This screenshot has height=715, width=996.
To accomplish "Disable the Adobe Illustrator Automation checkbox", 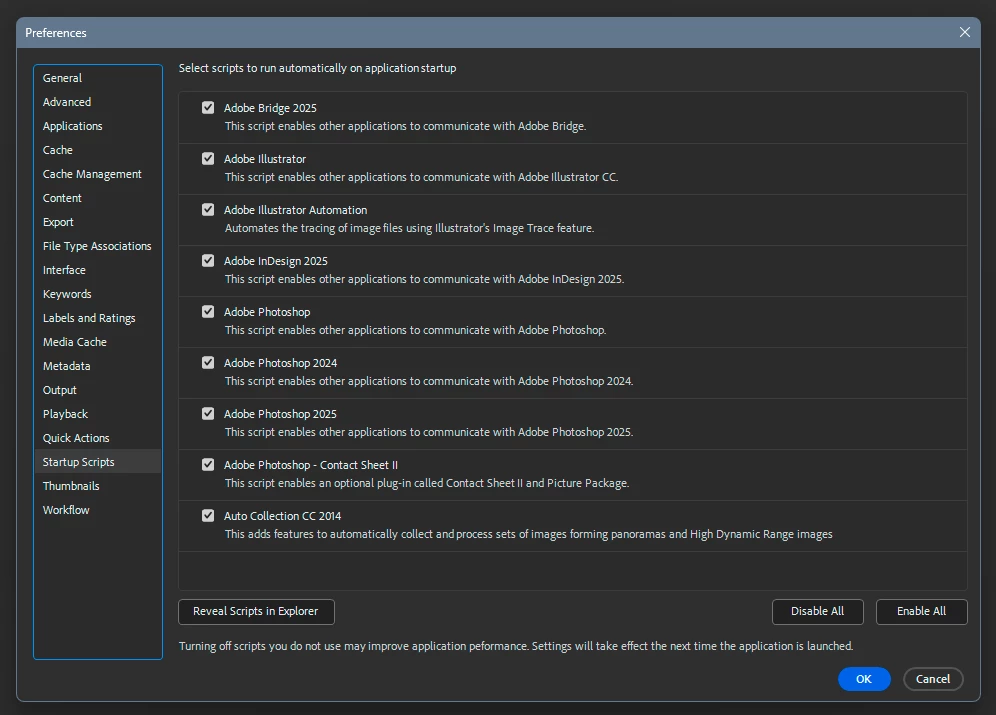I will [x=208, y=210].
